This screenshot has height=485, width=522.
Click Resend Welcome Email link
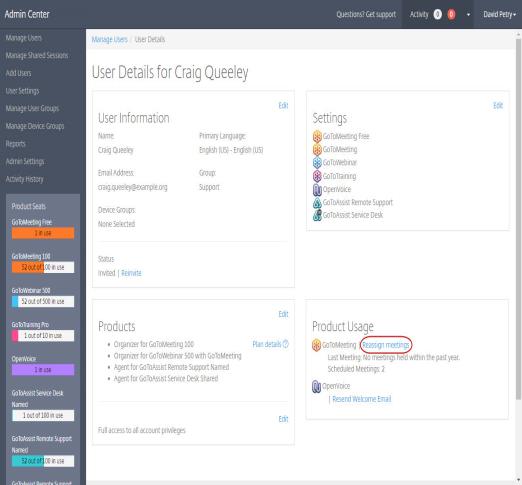[x=362, y=399]
